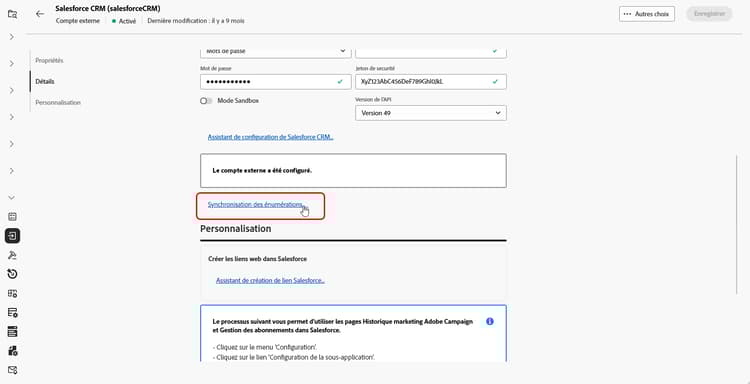
Task: Open the Version 49 API dropdown
Action: click(x=430, y=113)
